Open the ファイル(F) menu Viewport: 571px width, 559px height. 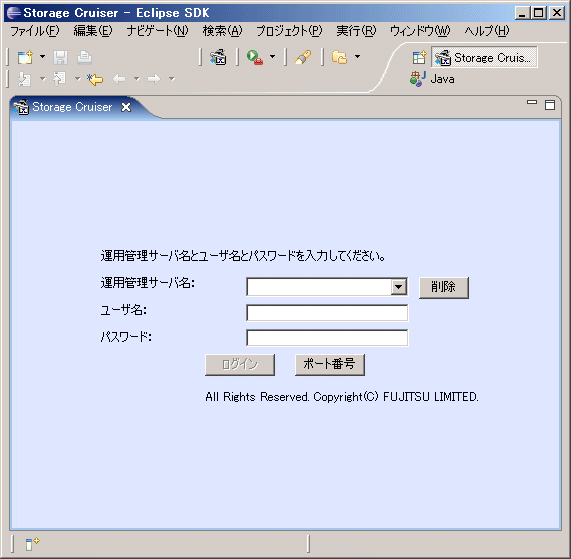coord(35,31)
